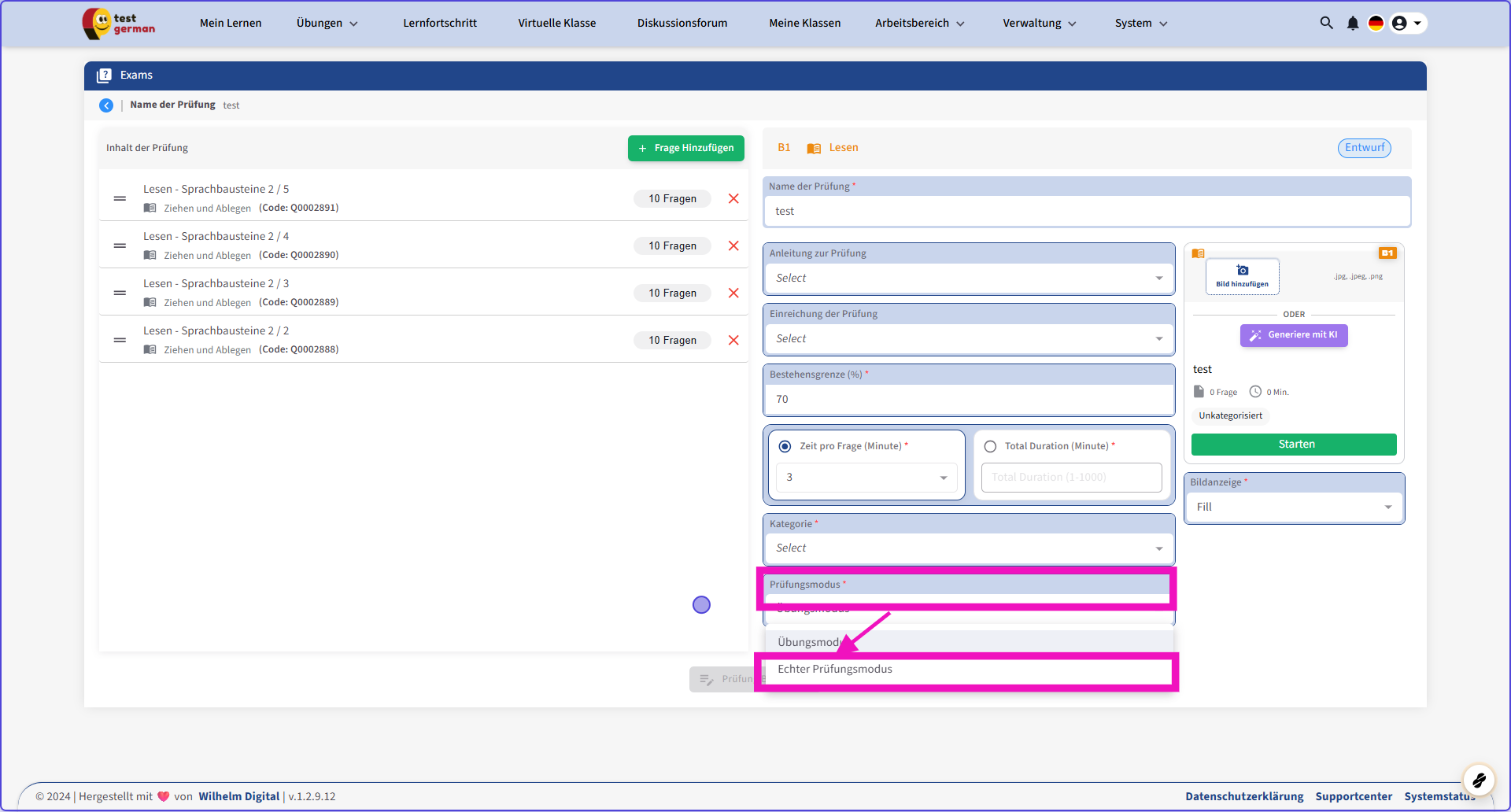Open the notifications bell
This screenshot has height=812, width=1511.
coord(1352,23)
